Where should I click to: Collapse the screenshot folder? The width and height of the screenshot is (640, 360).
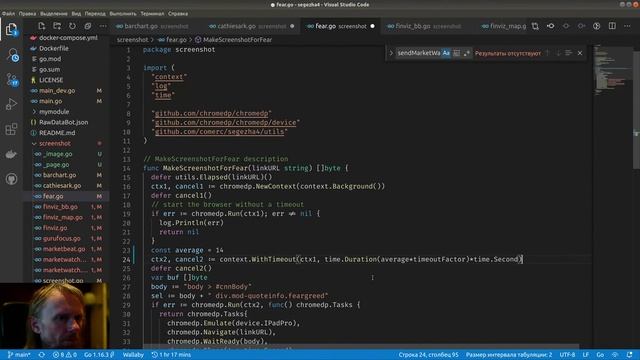55,143
